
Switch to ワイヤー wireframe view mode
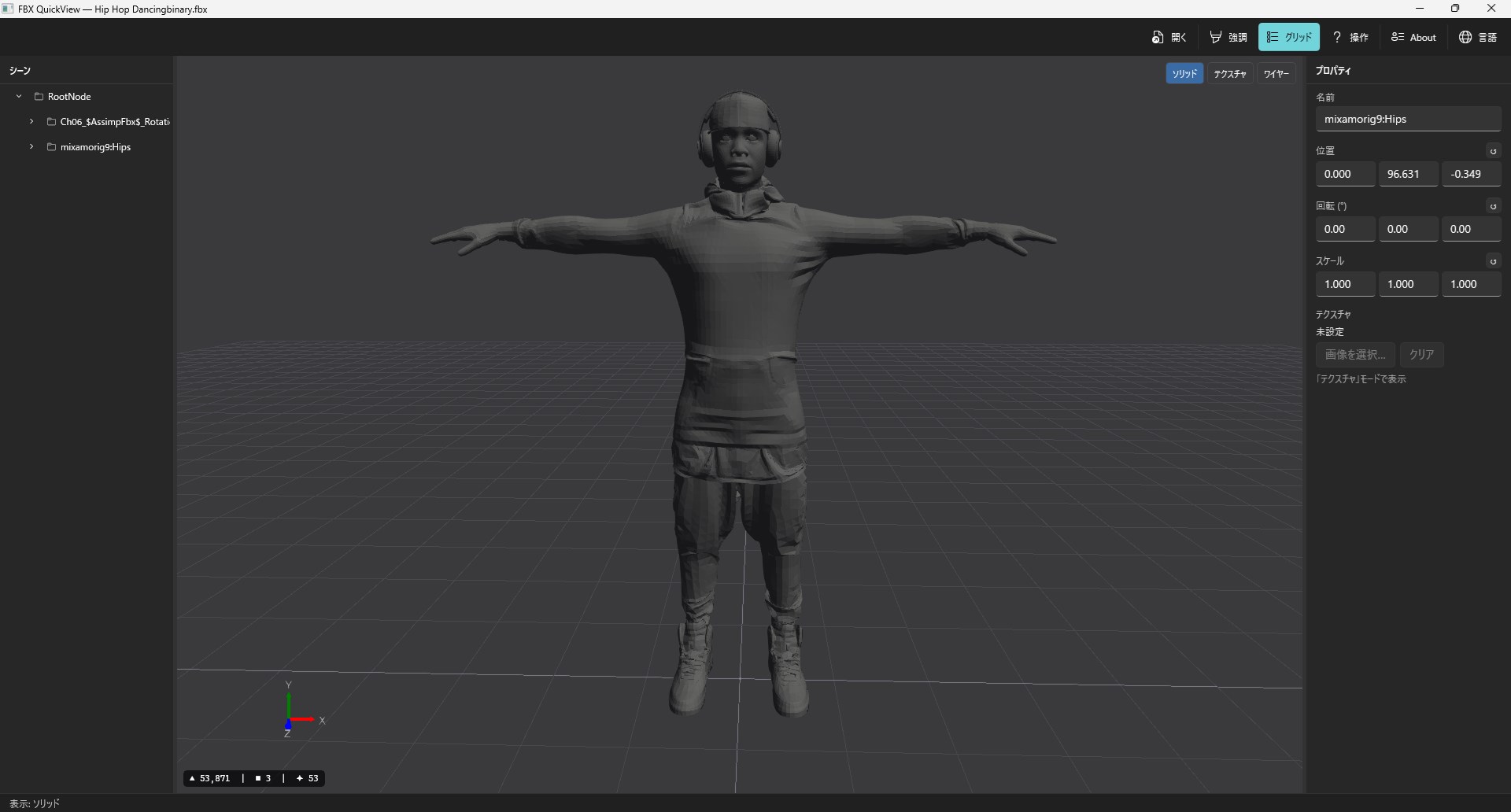tap(1276, 73)
